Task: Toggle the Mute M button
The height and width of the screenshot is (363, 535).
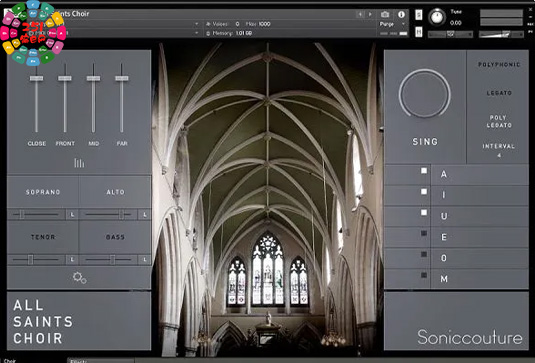Action: coord(419,32)
